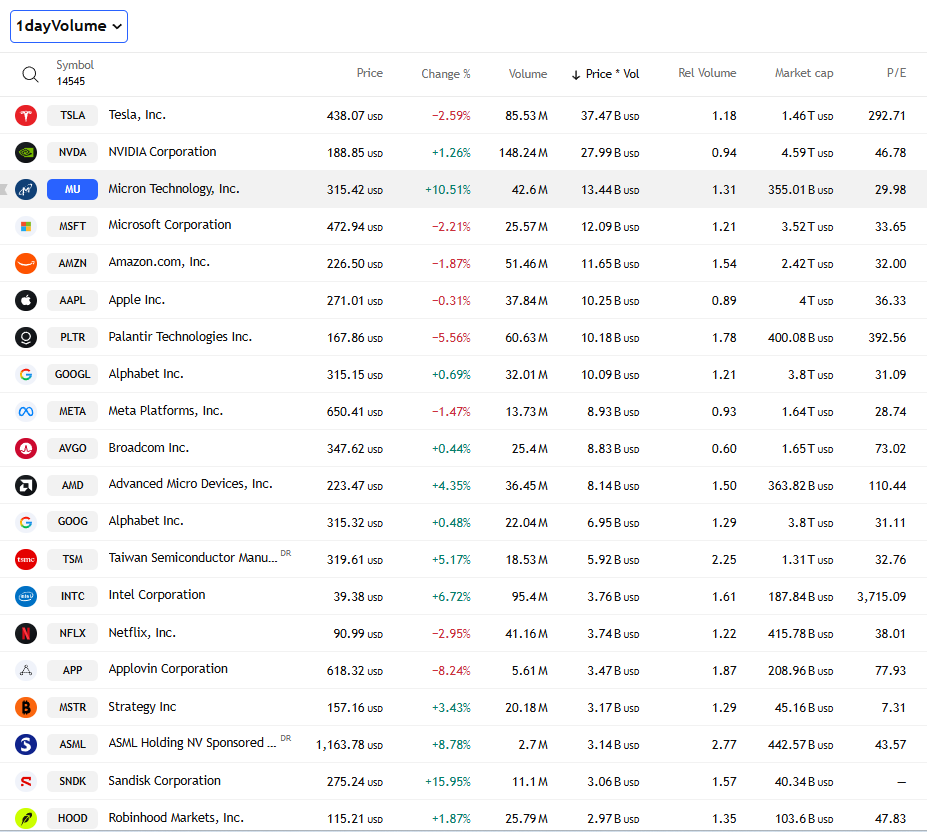Click the TSMC logo icon
The image size is (927, 832).
pos(26,559)
